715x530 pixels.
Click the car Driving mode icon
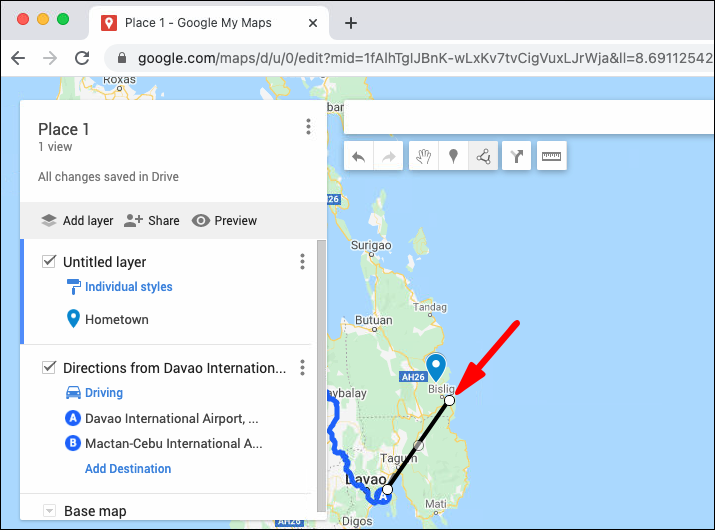pyautogui.click(x=73, y=392)
